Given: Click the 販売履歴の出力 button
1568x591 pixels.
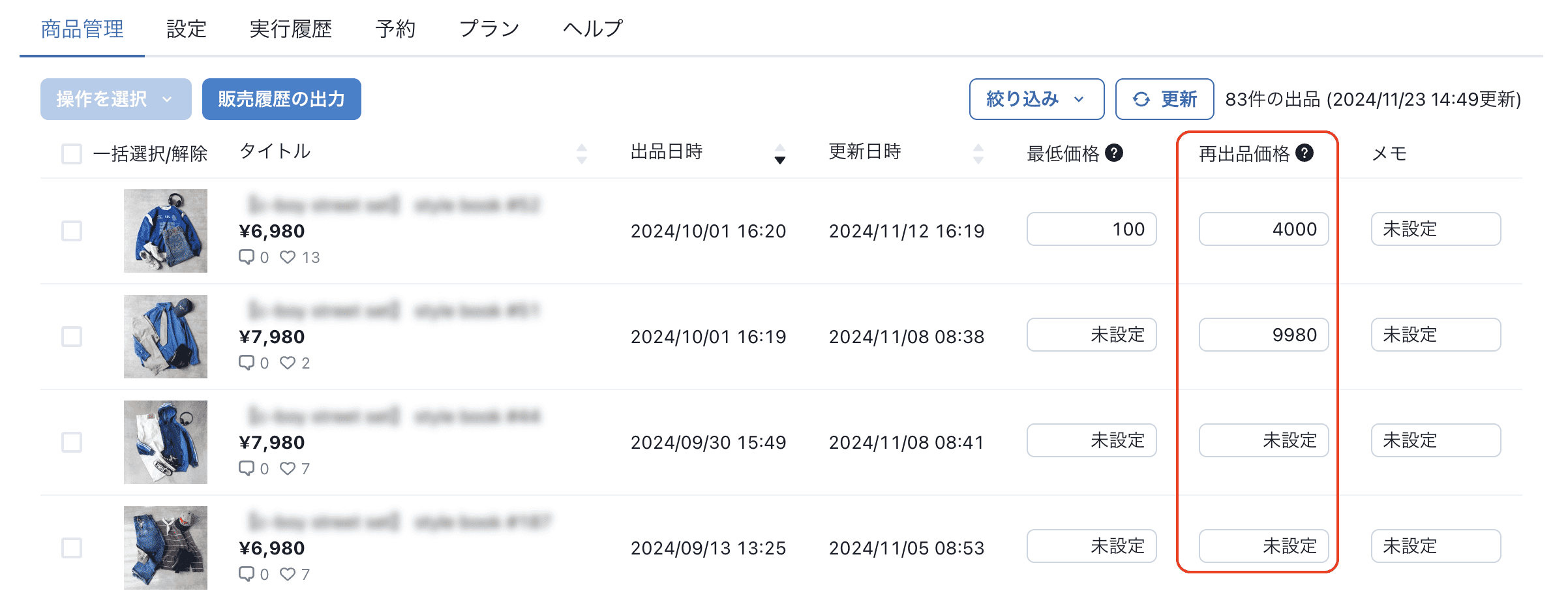Looking at the screenshot, I should pos(281,99).
